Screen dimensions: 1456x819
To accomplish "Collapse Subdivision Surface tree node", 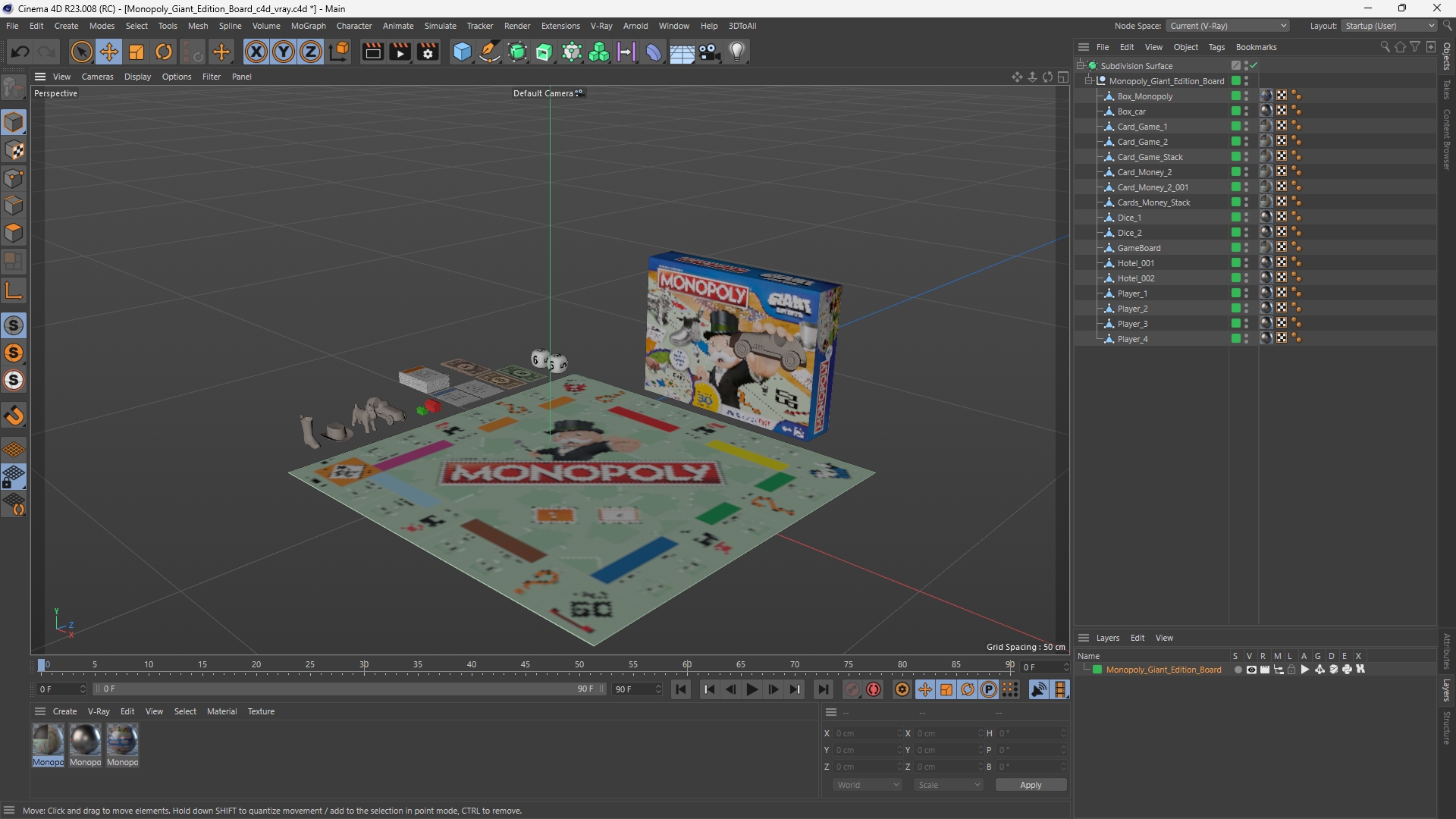I will (x=1081, y=65).
